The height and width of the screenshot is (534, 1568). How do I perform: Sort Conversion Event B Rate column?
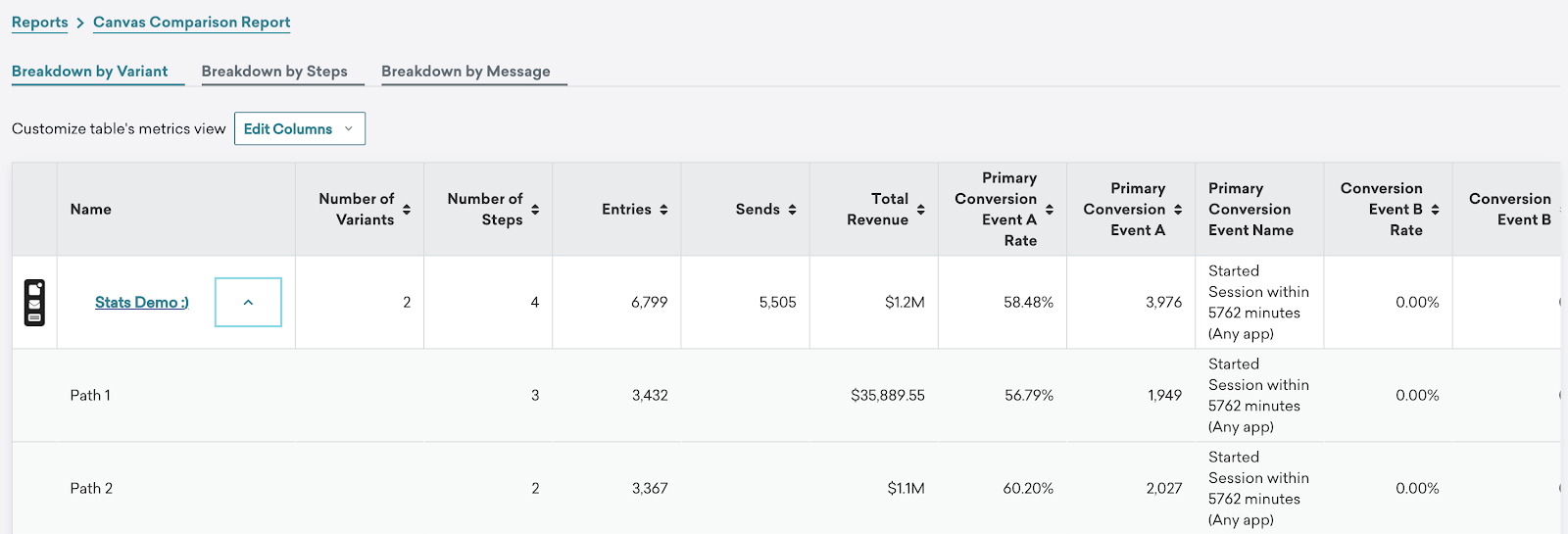tap(1435, 210)
